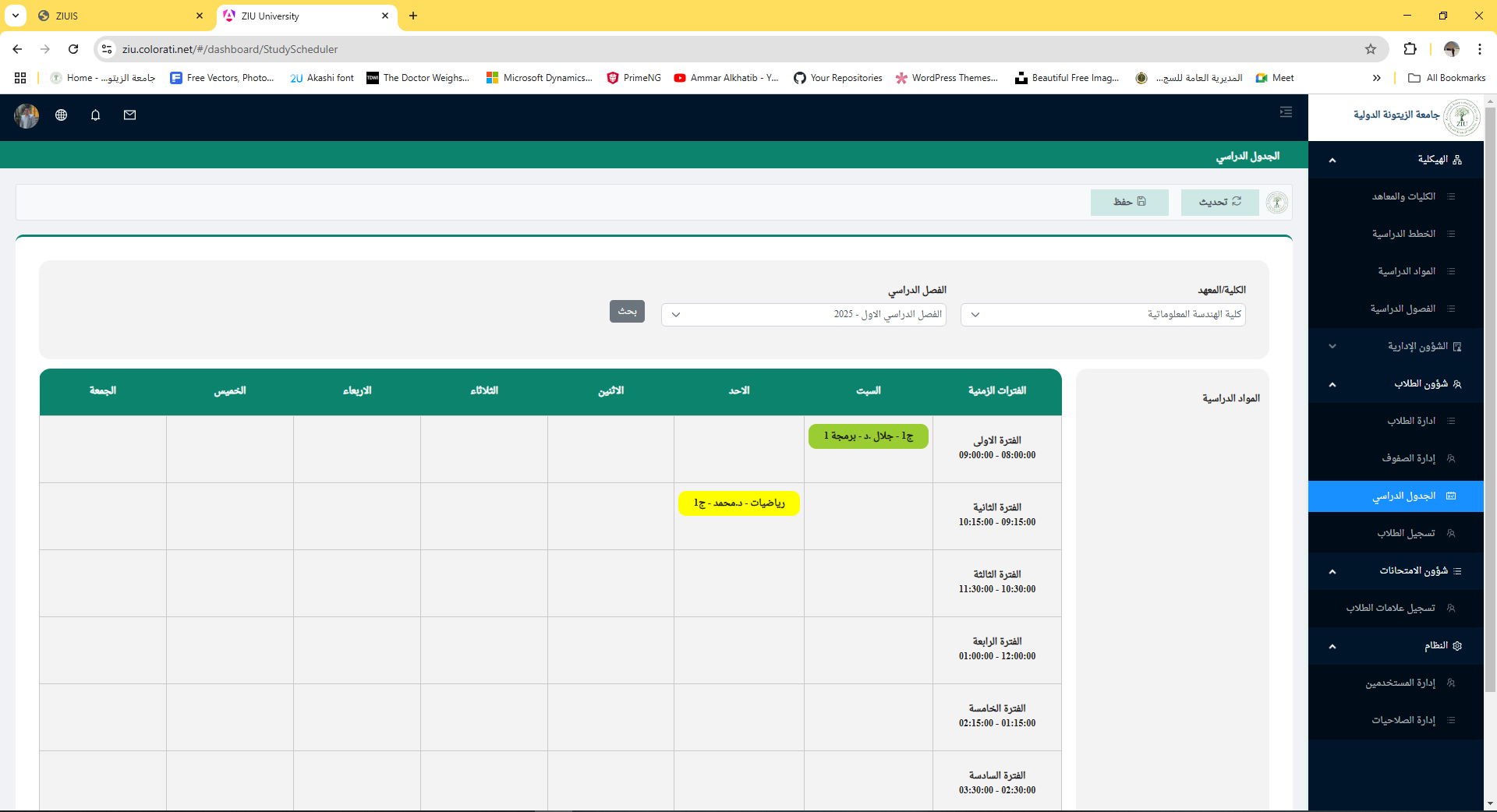The image size is (1497, 812).
Task: Click the السبت column header
Action: [x=869, y=391]
